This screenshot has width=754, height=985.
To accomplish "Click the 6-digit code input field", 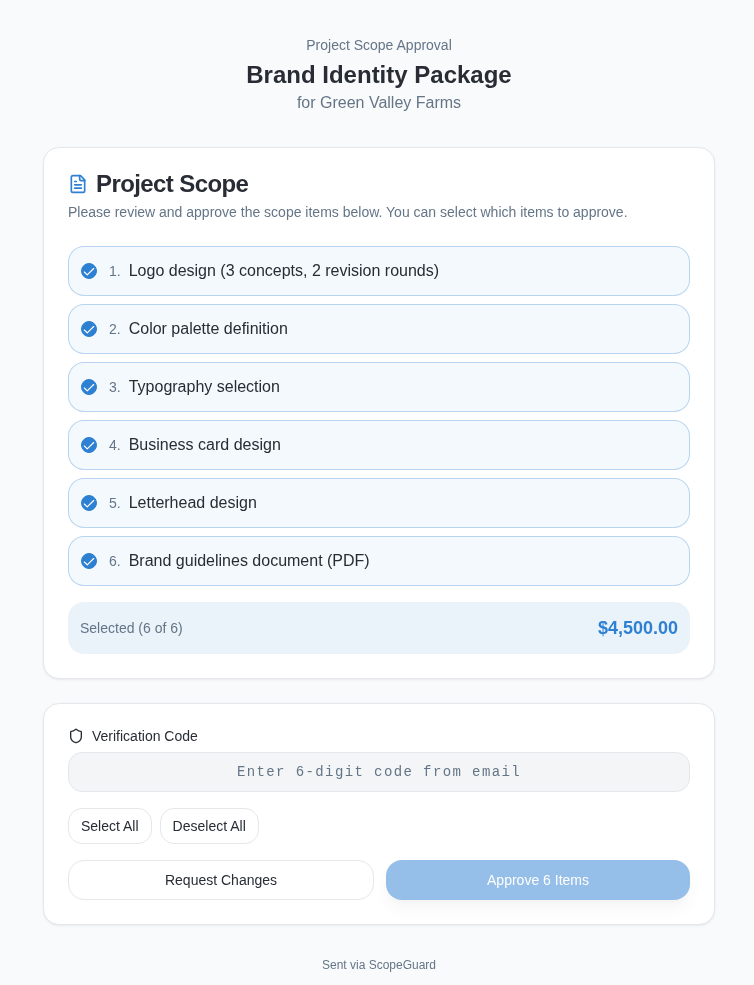I will [x=378, y=772].
